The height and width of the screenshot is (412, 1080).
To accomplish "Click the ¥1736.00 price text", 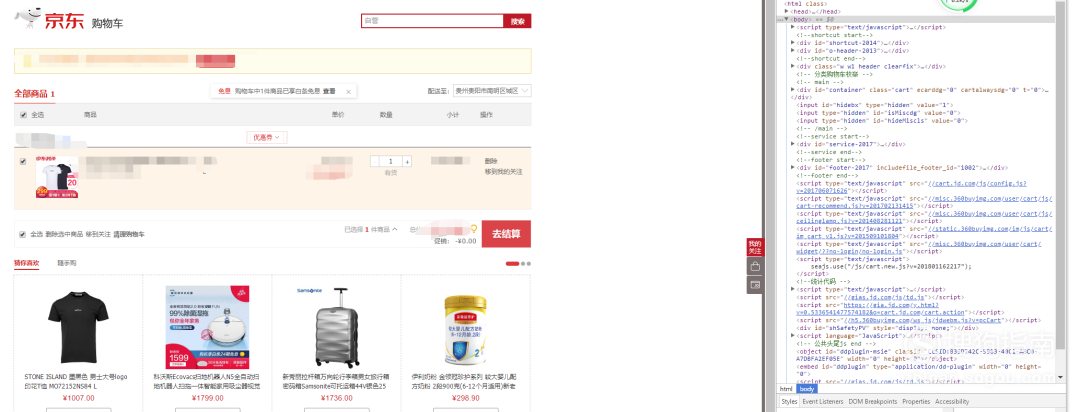I will coord(336,398).
